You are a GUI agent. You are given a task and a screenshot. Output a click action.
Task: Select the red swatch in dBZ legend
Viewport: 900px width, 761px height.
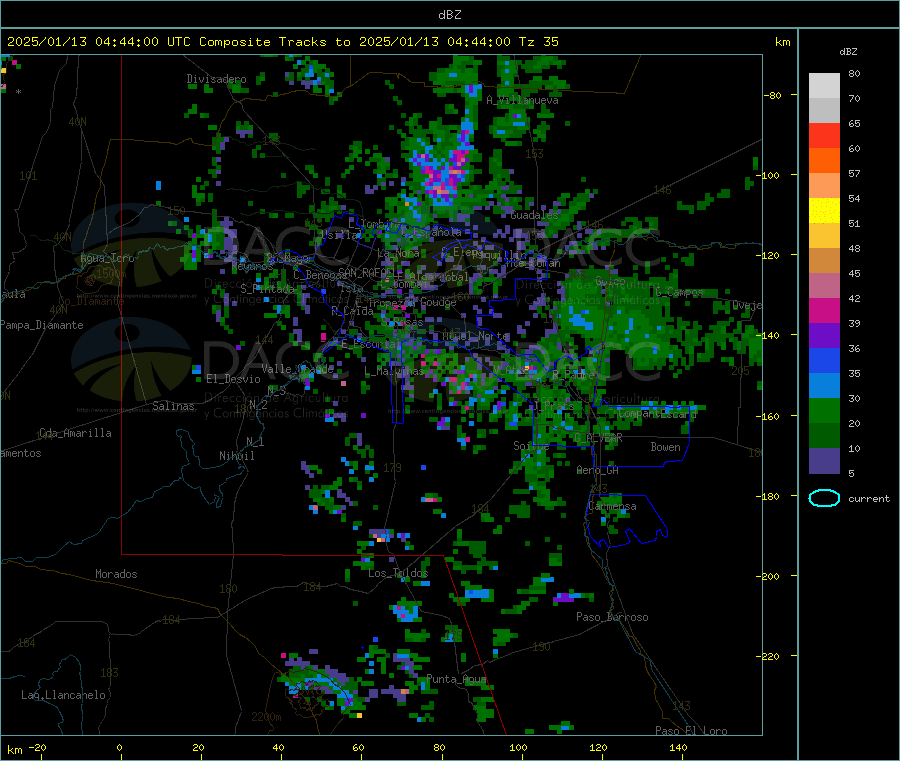824,135
